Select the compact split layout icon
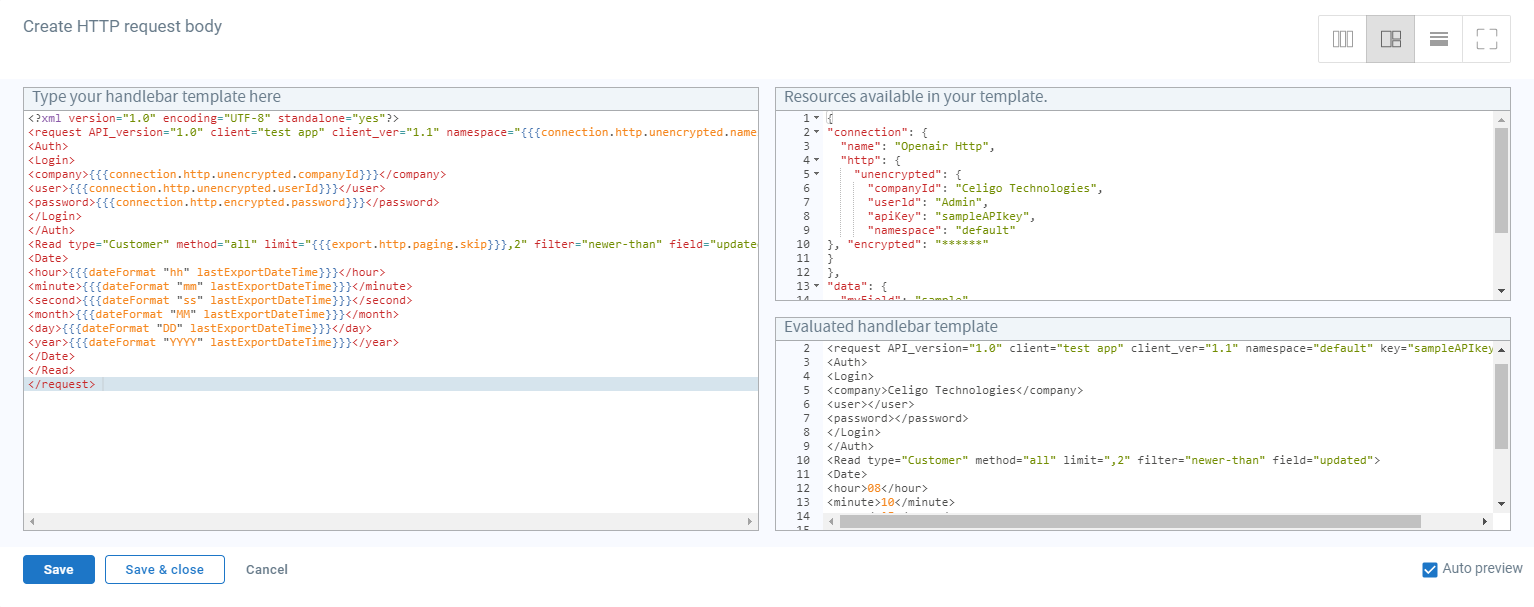Image resolution: width=1534 pixels, height=607 pixels. [x=1390, y=39]
